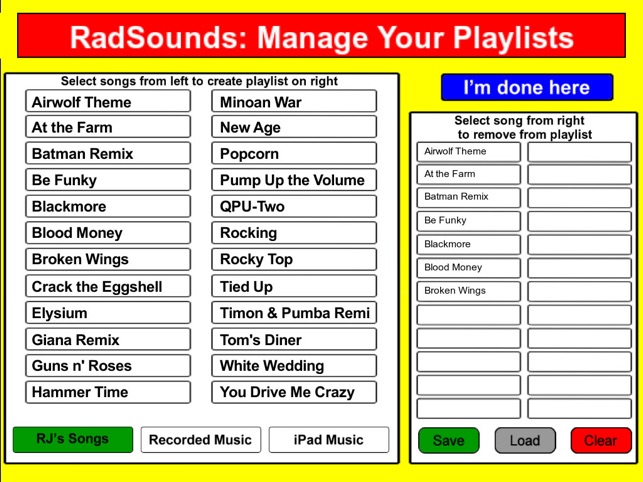Remove Broken Wings from the playlist

point(469,291)
